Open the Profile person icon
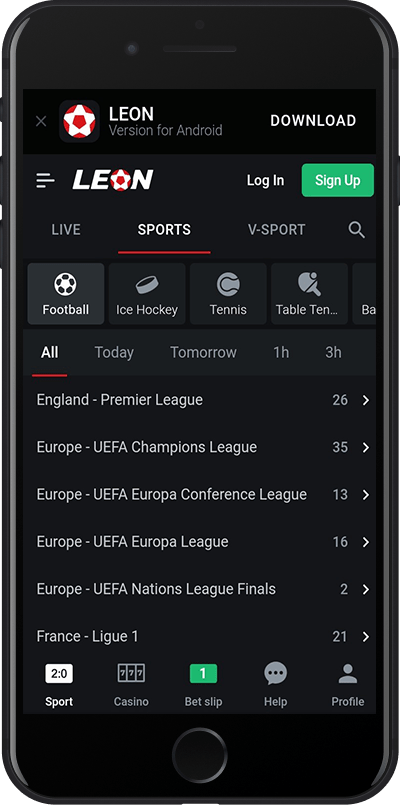 (348, 674)
